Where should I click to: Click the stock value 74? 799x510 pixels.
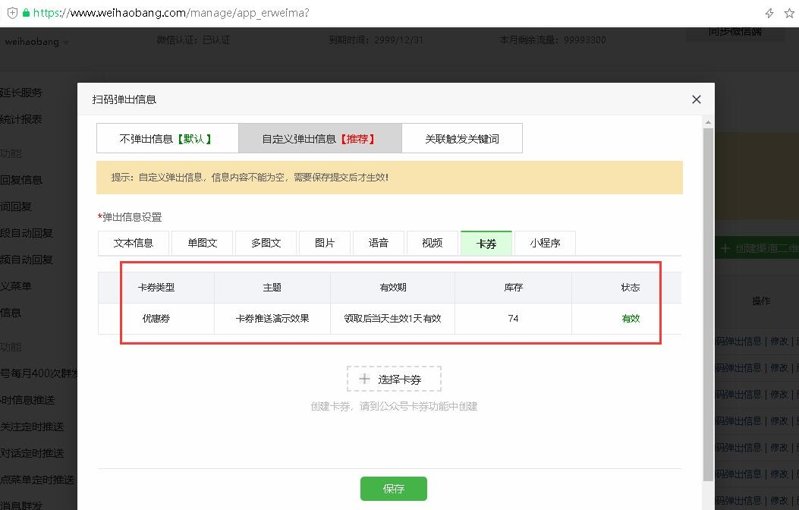pyautogui.click(x=513, y=318)
